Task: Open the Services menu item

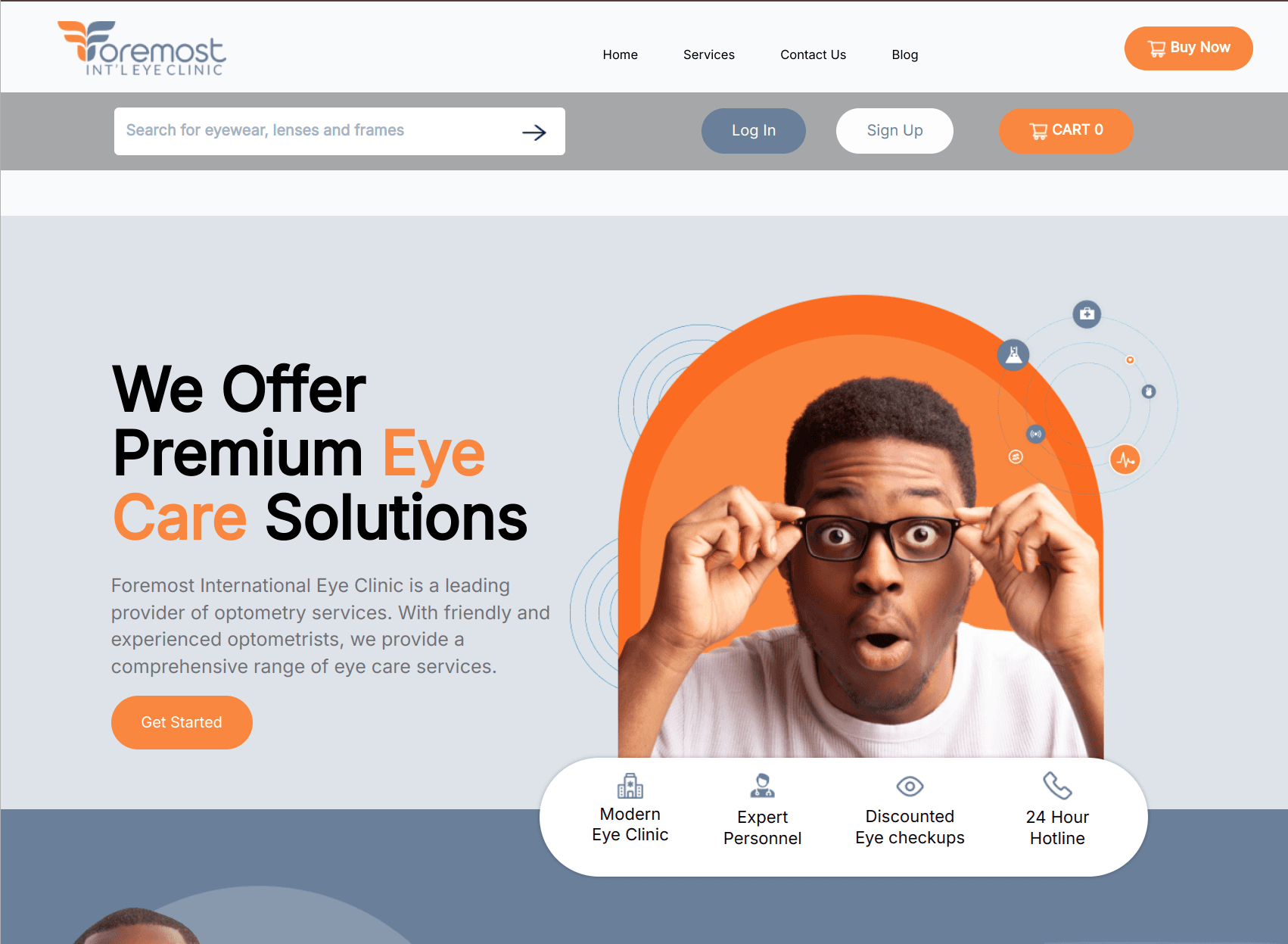Action: coord(708,55)
